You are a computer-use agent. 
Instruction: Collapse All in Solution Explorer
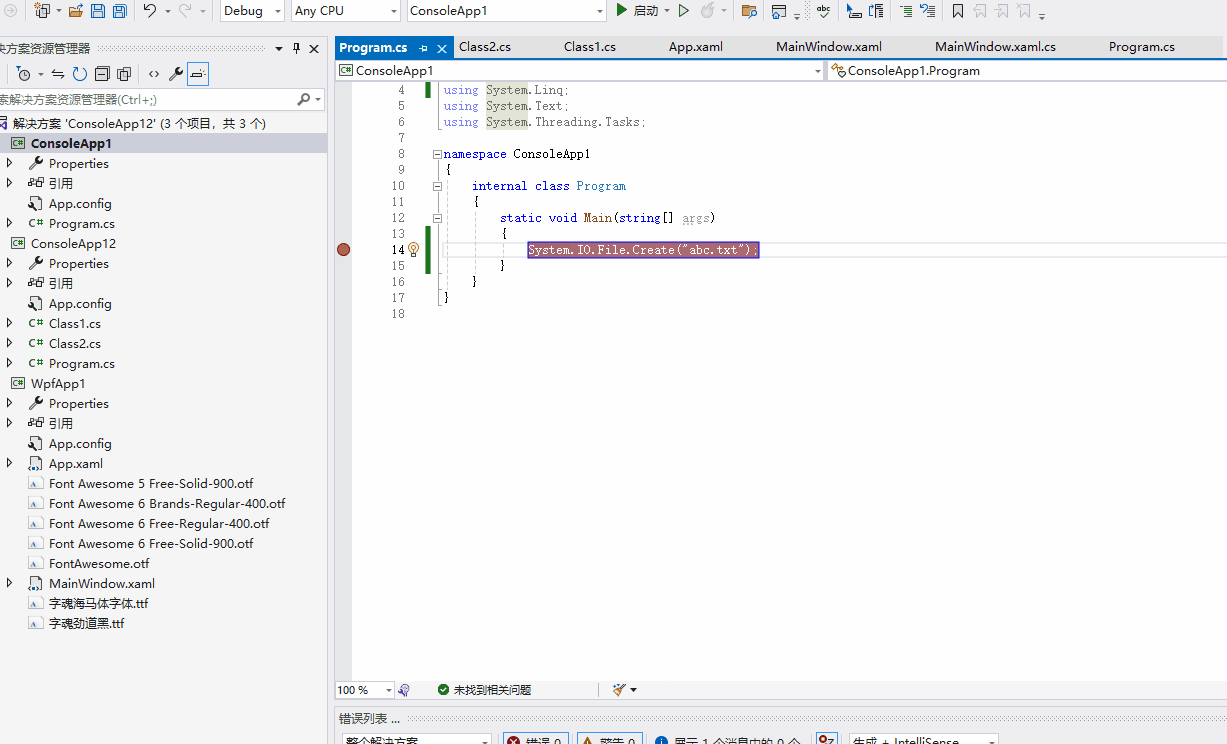(x=102, y=74)
